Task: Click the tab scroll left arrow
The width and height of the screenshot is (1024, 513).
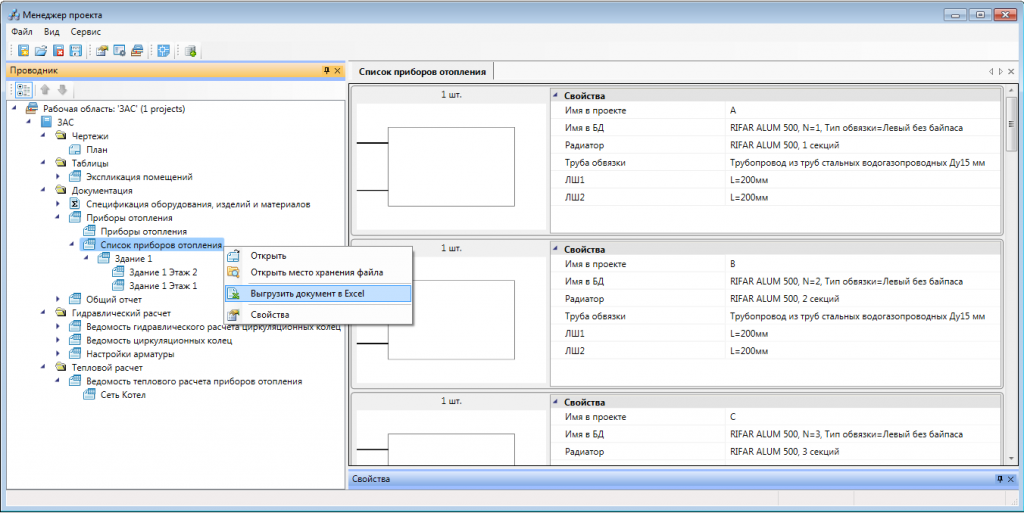Action: coord(991,71)
